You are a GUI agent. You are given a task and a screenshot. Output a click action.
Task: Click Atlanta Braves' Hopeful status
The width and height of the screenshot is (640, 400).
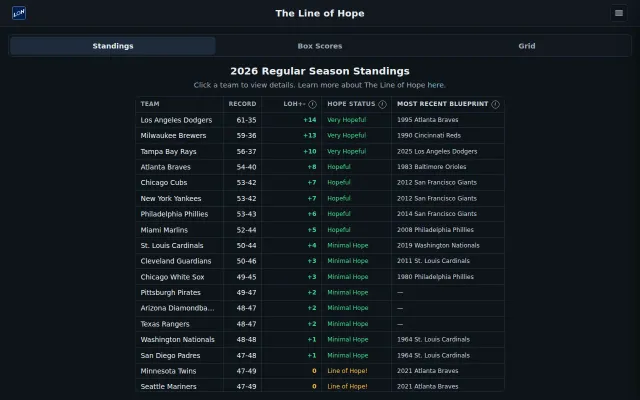coord(339,167)
